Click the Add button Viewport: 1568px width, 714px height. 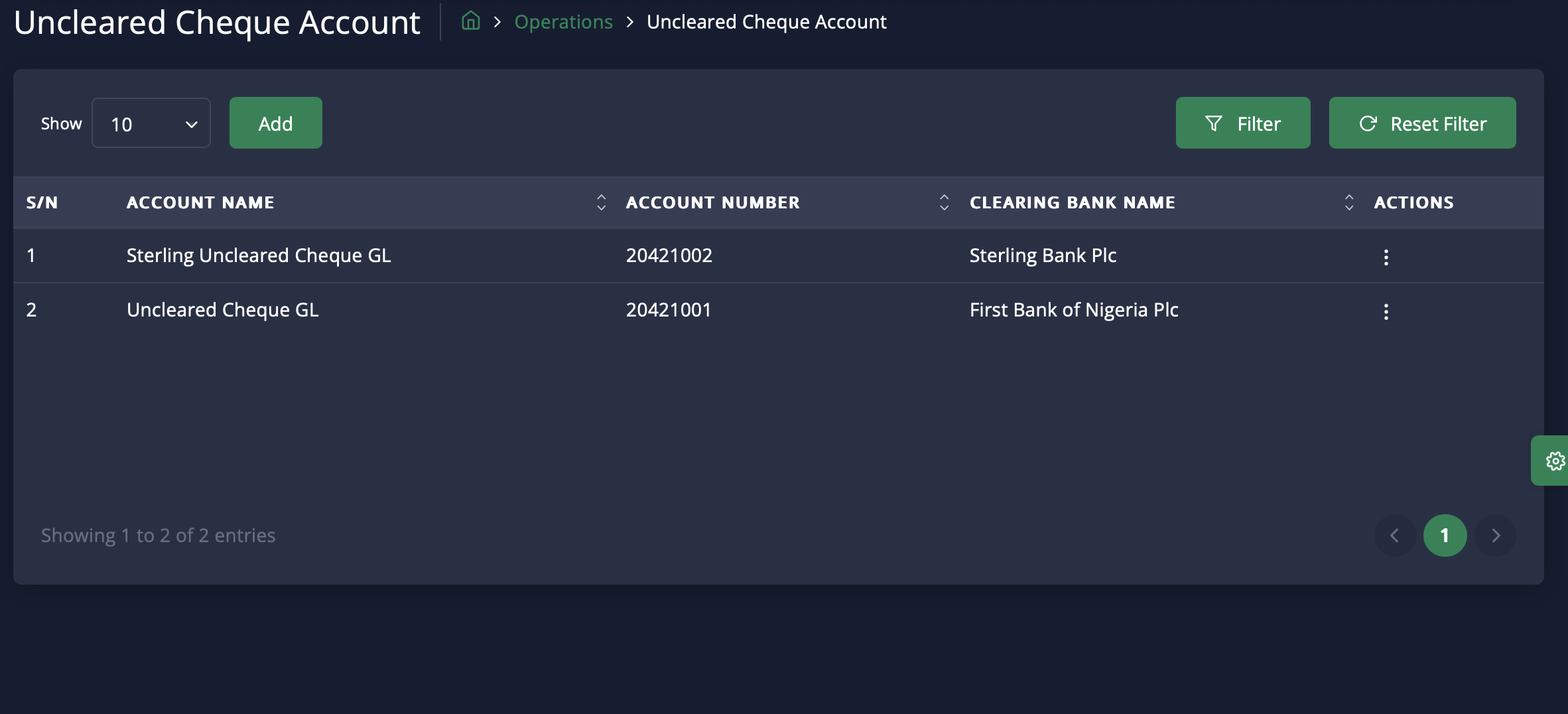(275, 123)
